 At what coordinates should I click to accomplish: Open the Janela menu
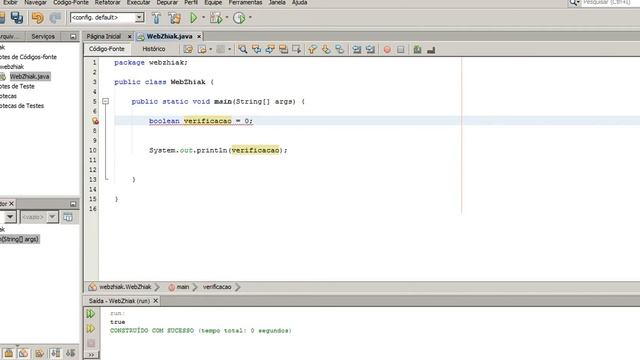[x=277, y=2]
